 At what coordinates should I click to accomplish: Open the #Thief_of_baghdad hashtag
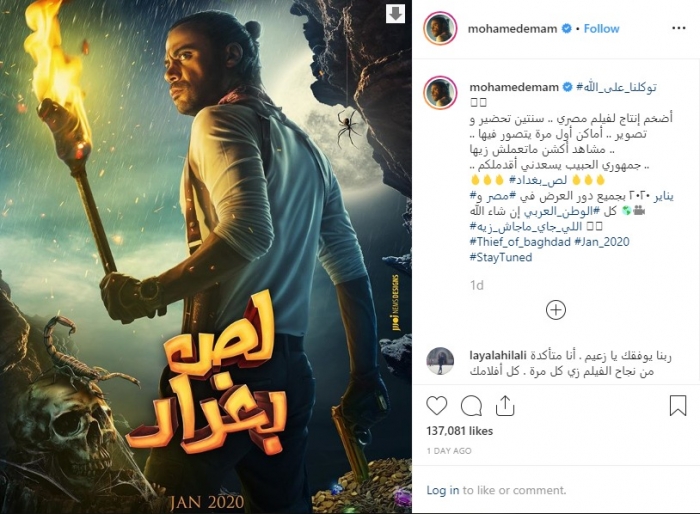[520, 242]
